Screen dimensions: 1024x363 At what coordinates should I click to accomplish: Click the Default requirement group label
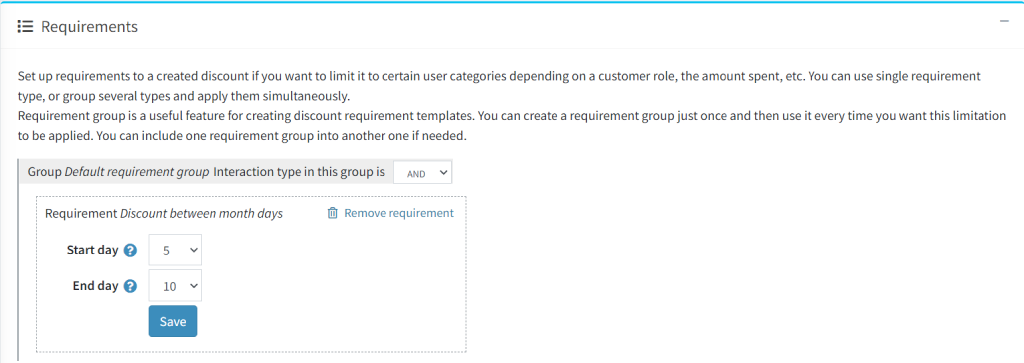(x=137, y=173)
